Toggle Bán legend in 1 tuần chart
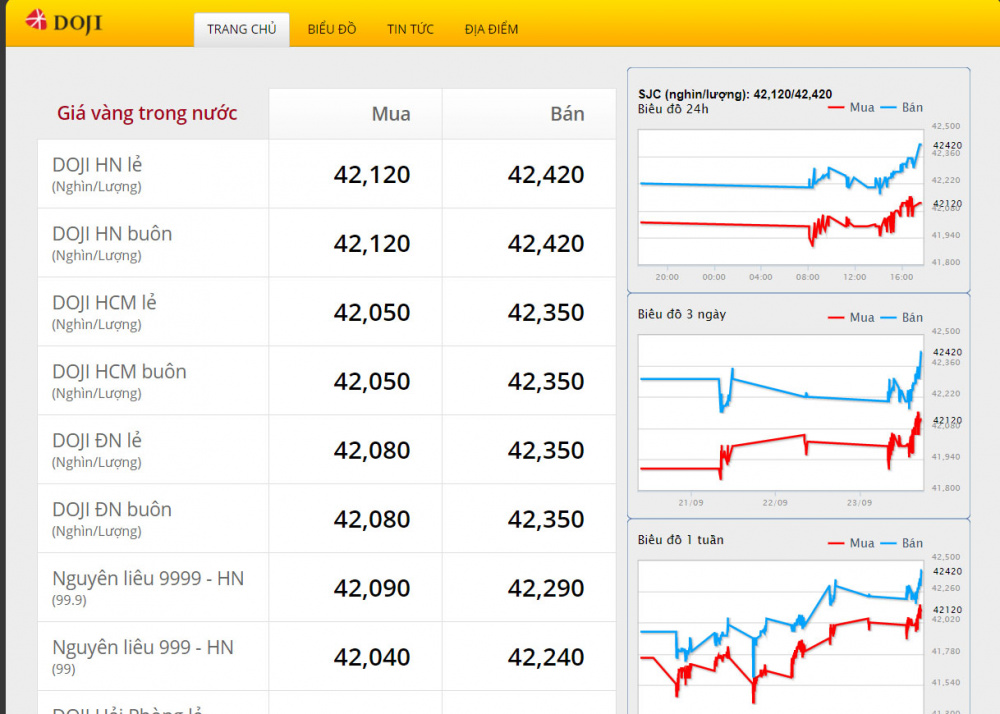The width and height of the screenshot is (1000, 714). (x=902, y=543)
